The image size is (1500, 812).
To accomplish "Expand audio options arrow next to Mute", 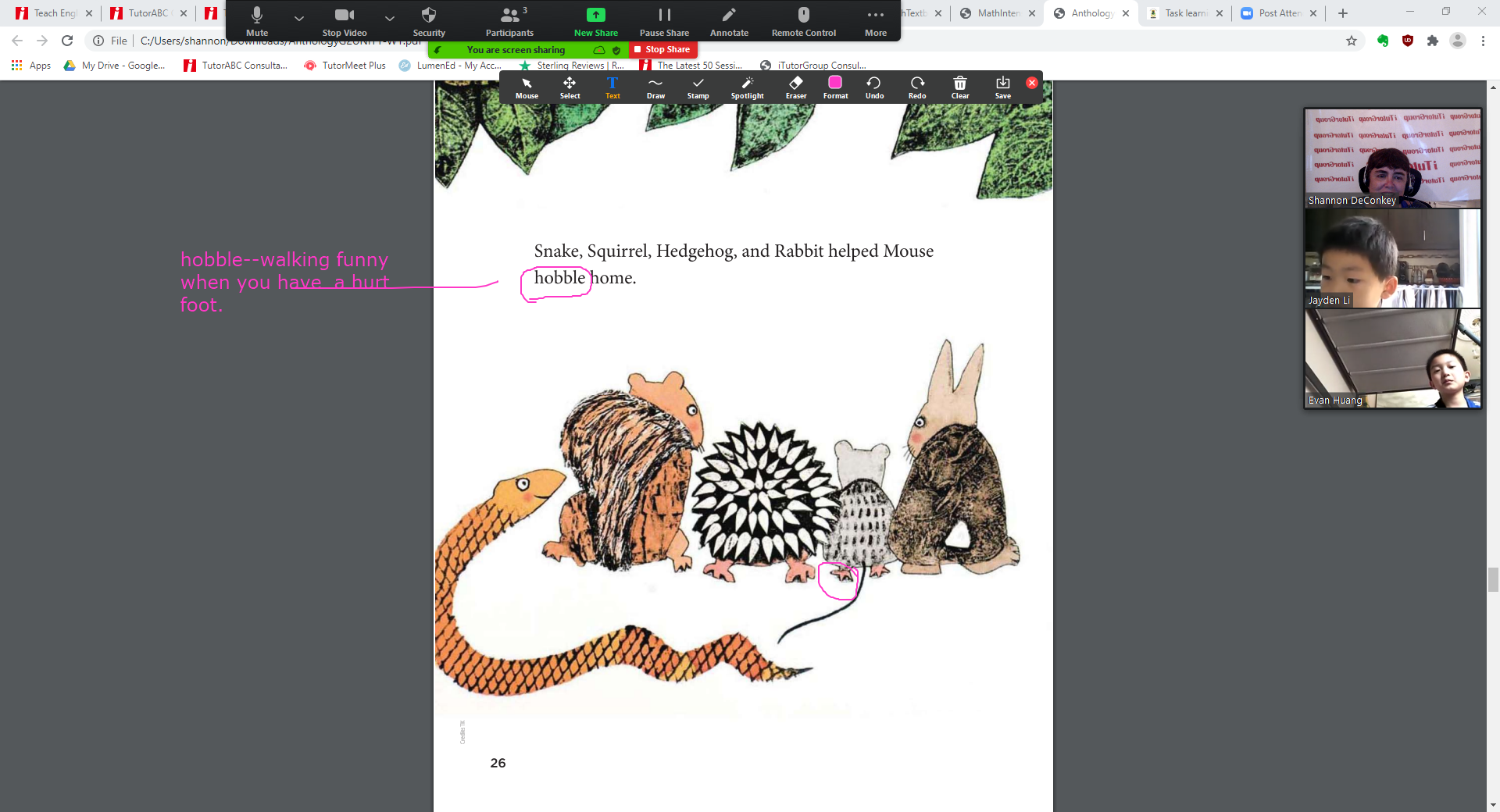I will 299,18.
